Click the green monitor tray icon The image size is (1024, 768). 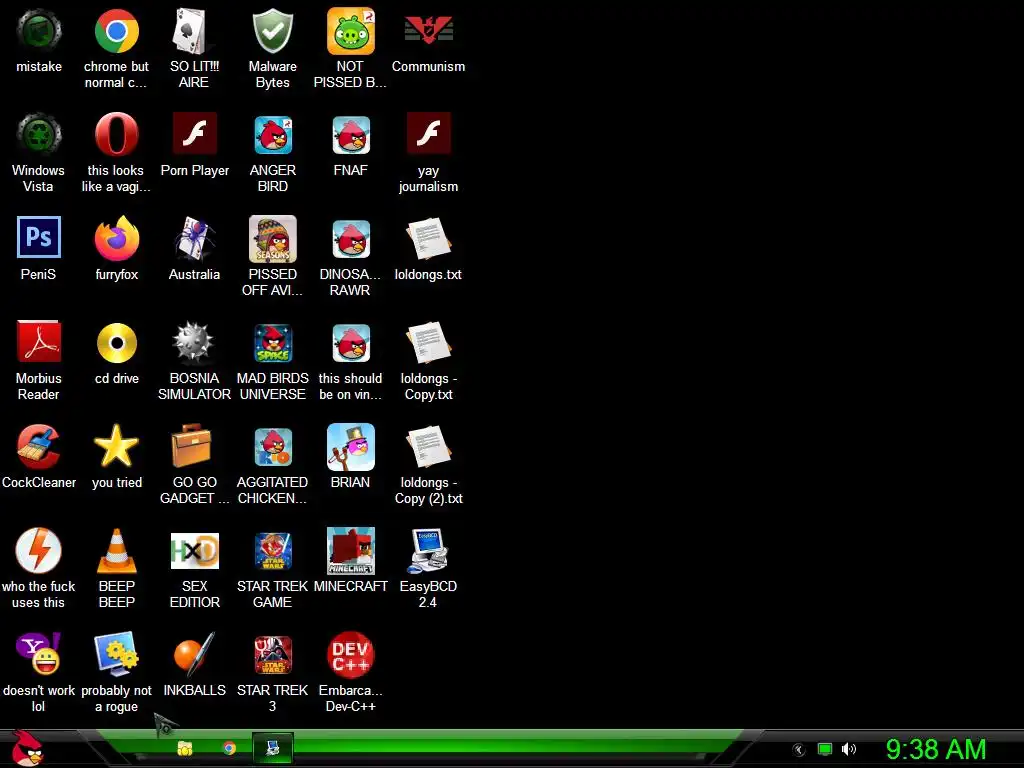[x=825, y=749]
